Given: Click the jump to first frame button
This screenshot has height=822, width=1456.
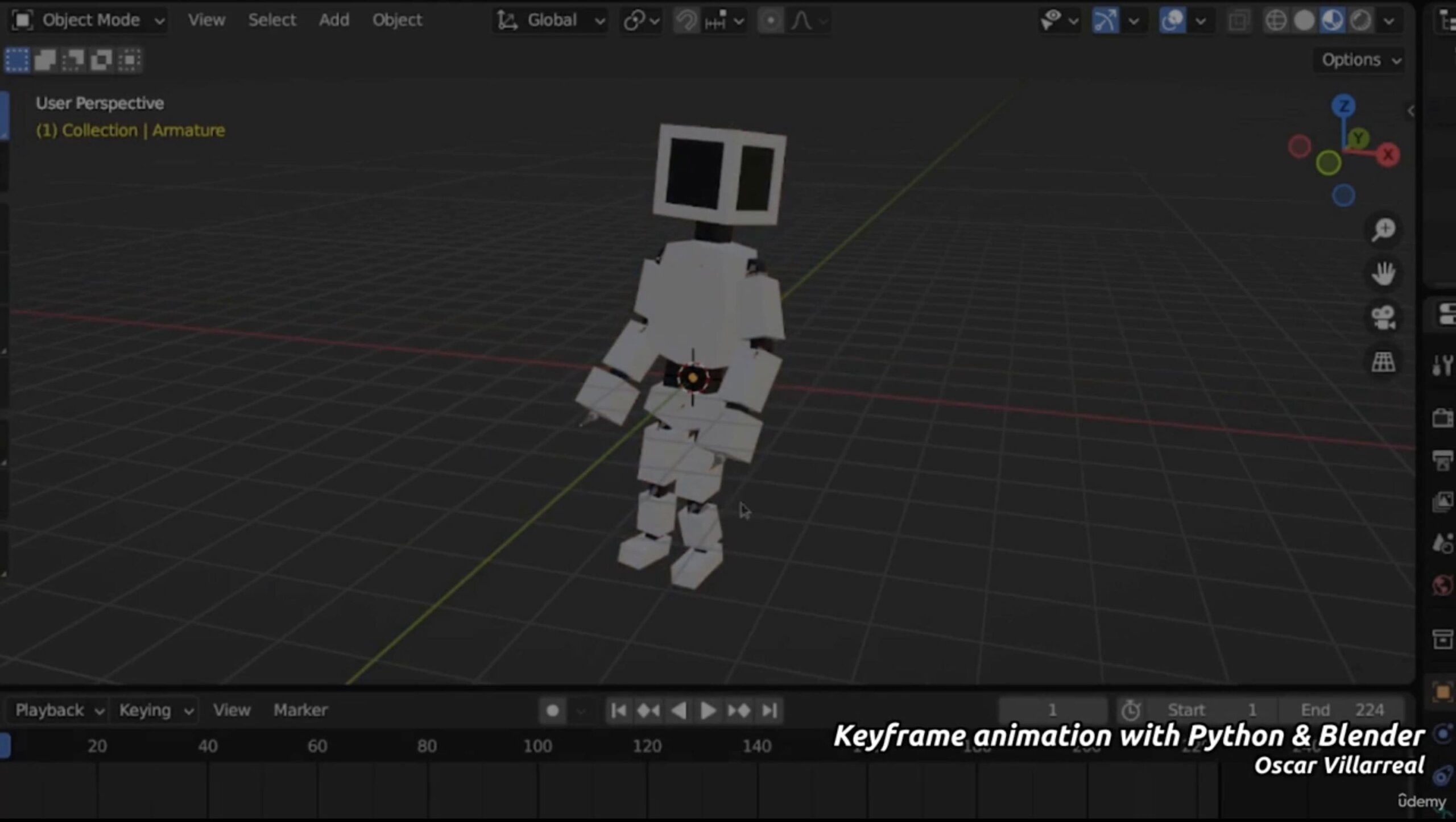Looking at the screenshot, I should click(x=618, y=710).
